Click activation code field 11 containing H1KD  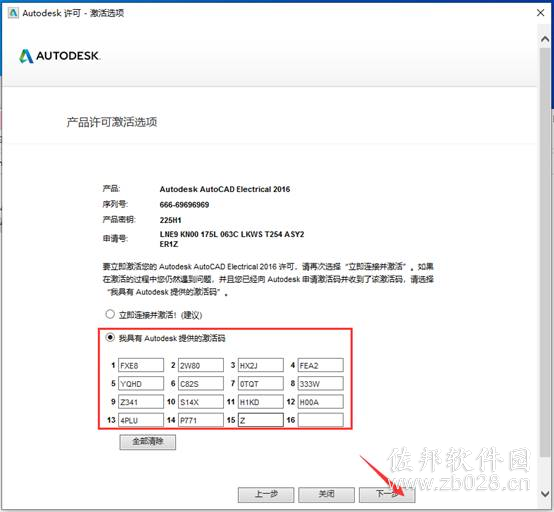coord(261,402)
